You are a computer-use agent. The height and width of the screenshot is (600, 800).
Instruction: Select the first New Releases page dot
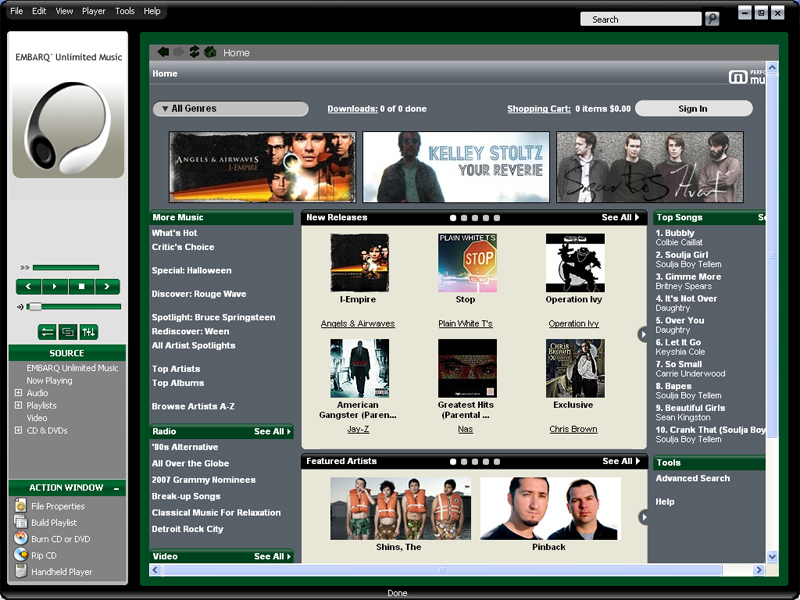coord(453,218)
